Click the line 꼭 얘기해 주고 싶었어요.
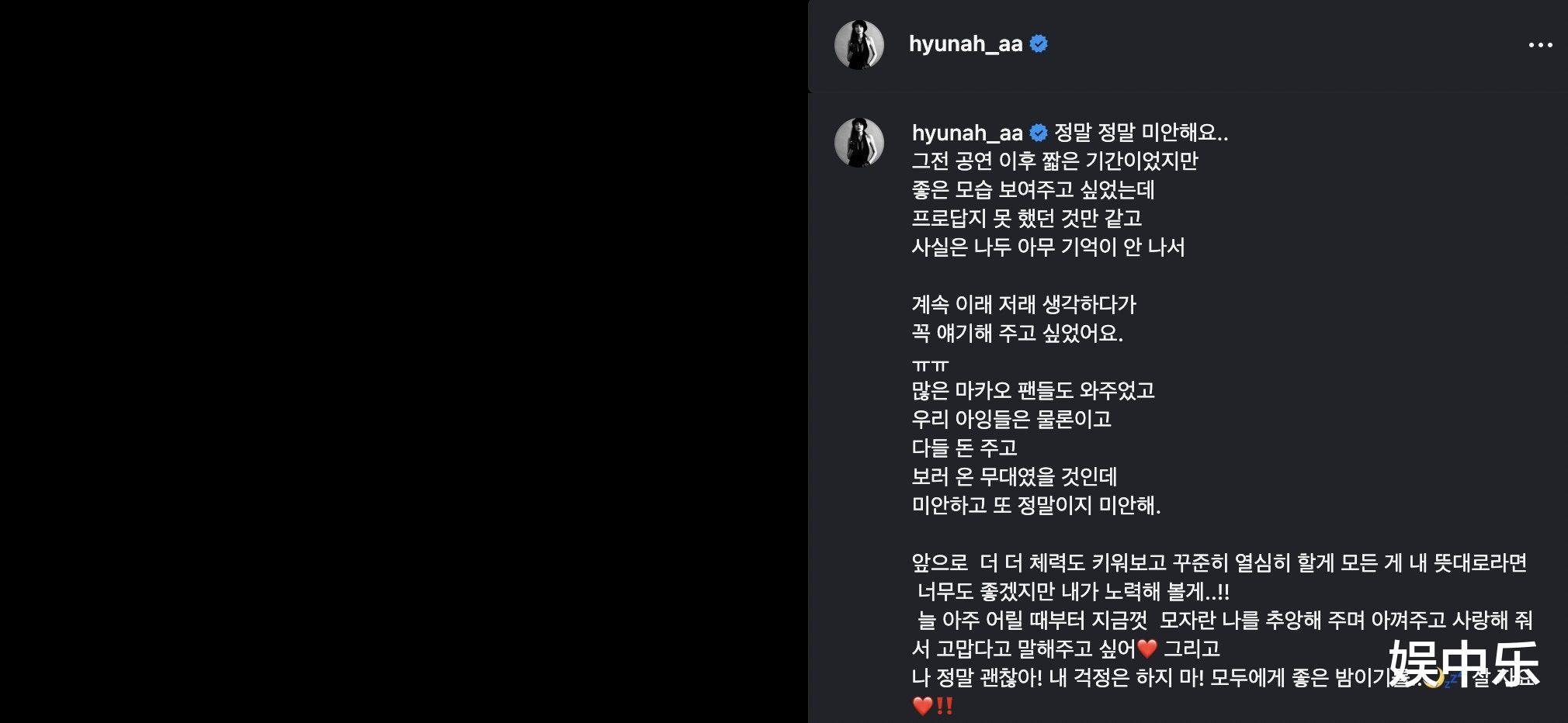The width and height of the screenshot is (1568, 723). [x=1018, y=333]
